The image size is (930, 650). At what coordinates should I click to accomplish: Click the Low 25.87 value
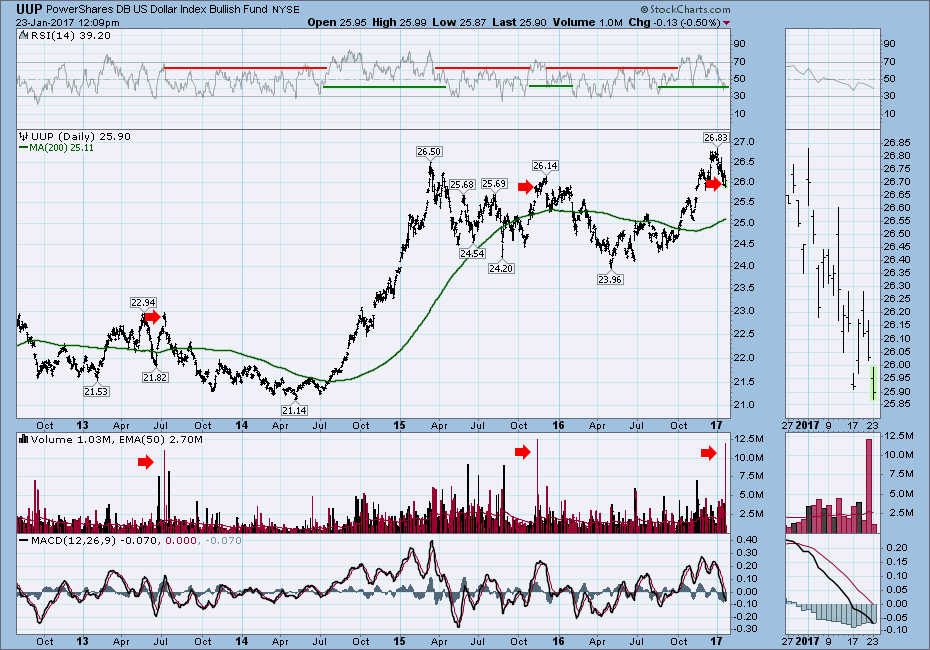(x=459, y=23)
